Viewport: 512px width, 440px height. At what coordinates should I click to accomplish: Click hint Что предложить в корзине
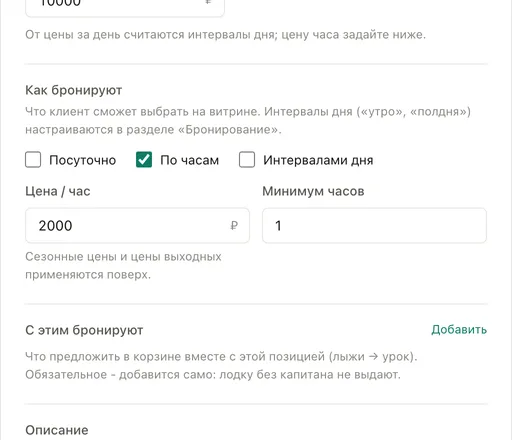click(x=221, y=366)
